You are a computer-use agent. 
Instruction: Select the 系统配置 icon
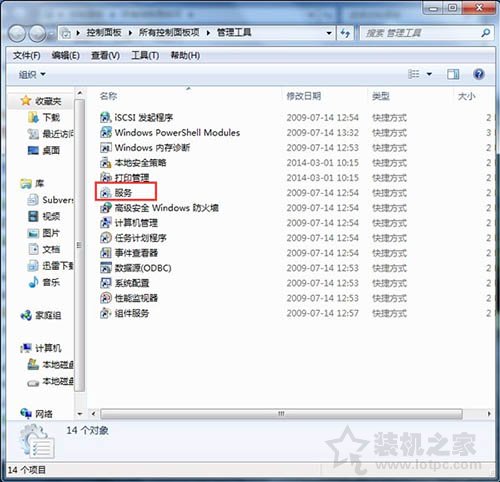click(105, 283)
